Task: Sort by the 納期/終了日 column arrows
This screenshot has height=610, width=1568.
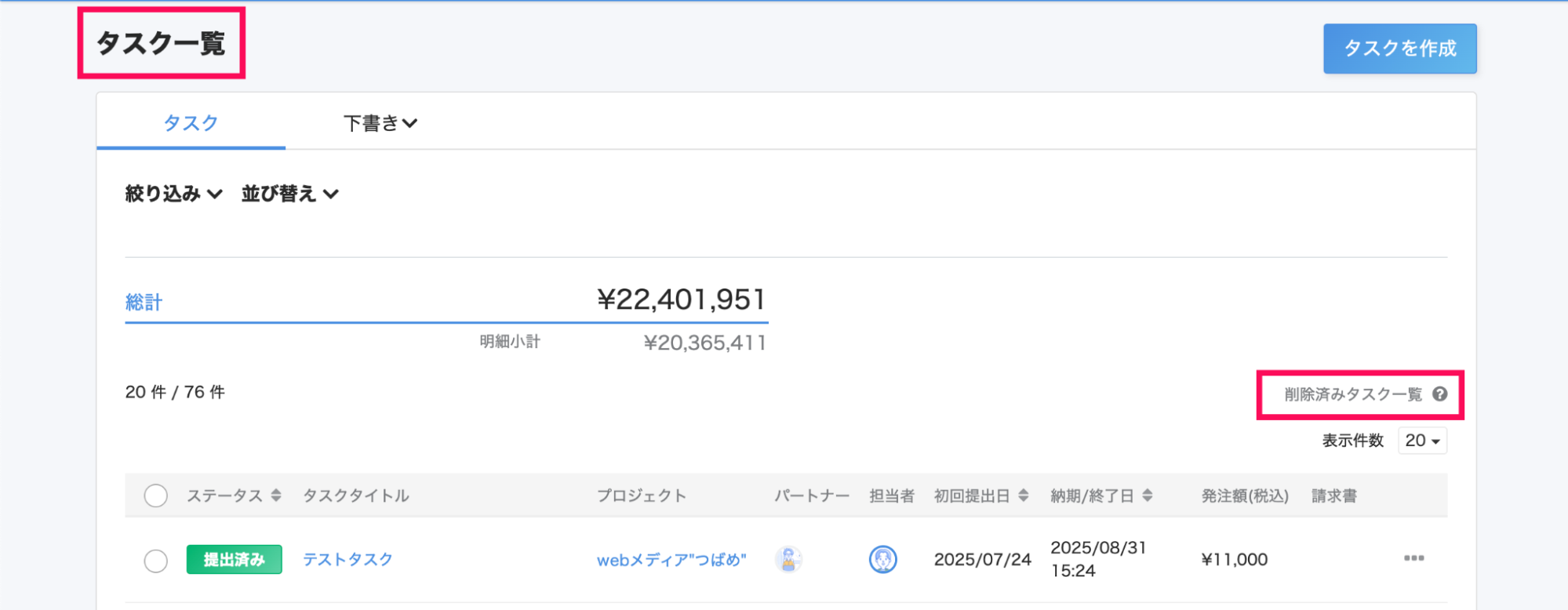Action: (x=1147, y=496)
